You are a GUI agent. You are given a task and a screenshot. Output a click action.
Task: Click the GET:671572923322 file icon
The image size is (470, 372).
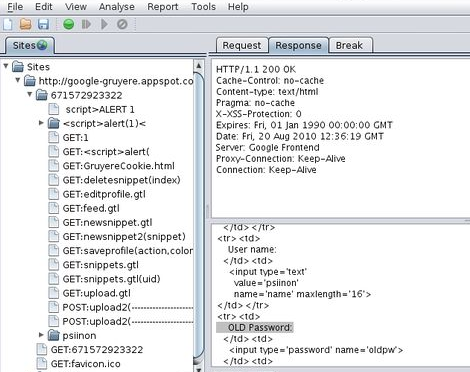42,349
